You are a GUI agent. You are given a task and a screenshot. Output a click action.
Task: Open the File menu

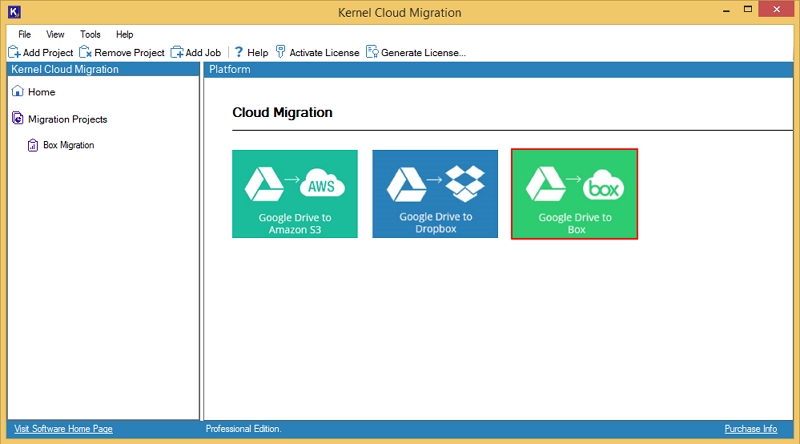pyautogui.click(x=24, y=34)
